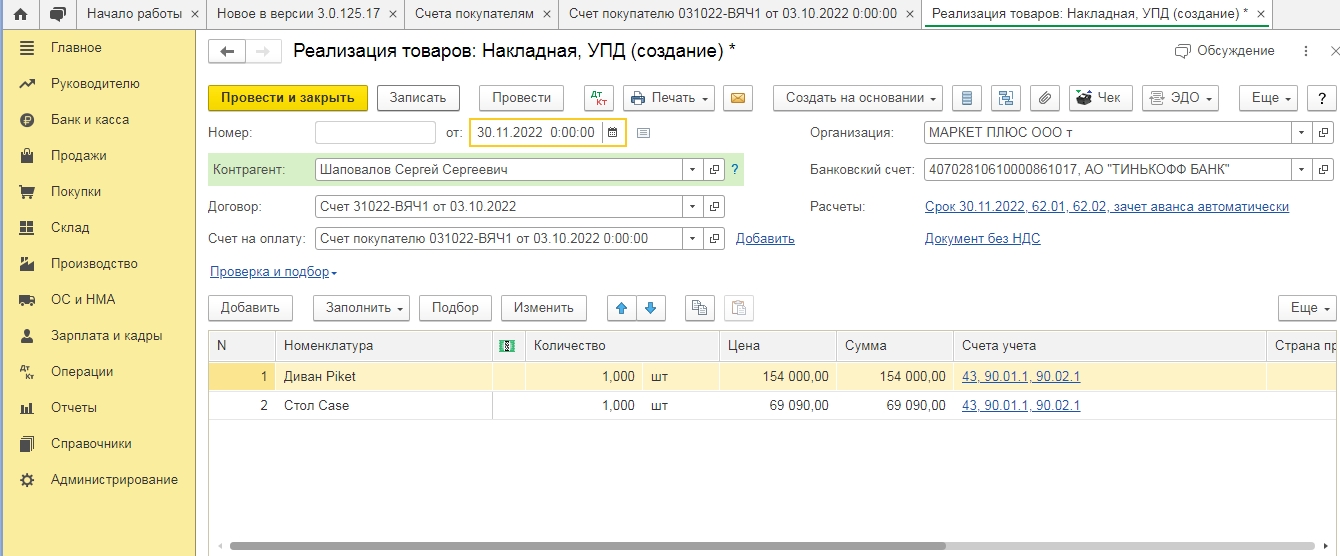
Task: Sort by Сумма column header
Action: (894, 346)
